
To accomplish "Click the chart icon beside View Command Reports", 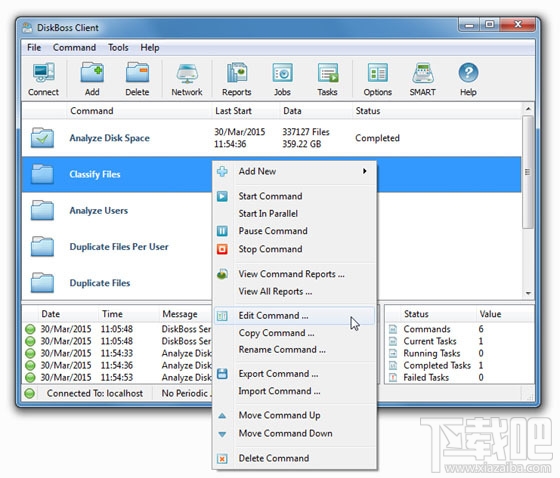I will 222,274.
